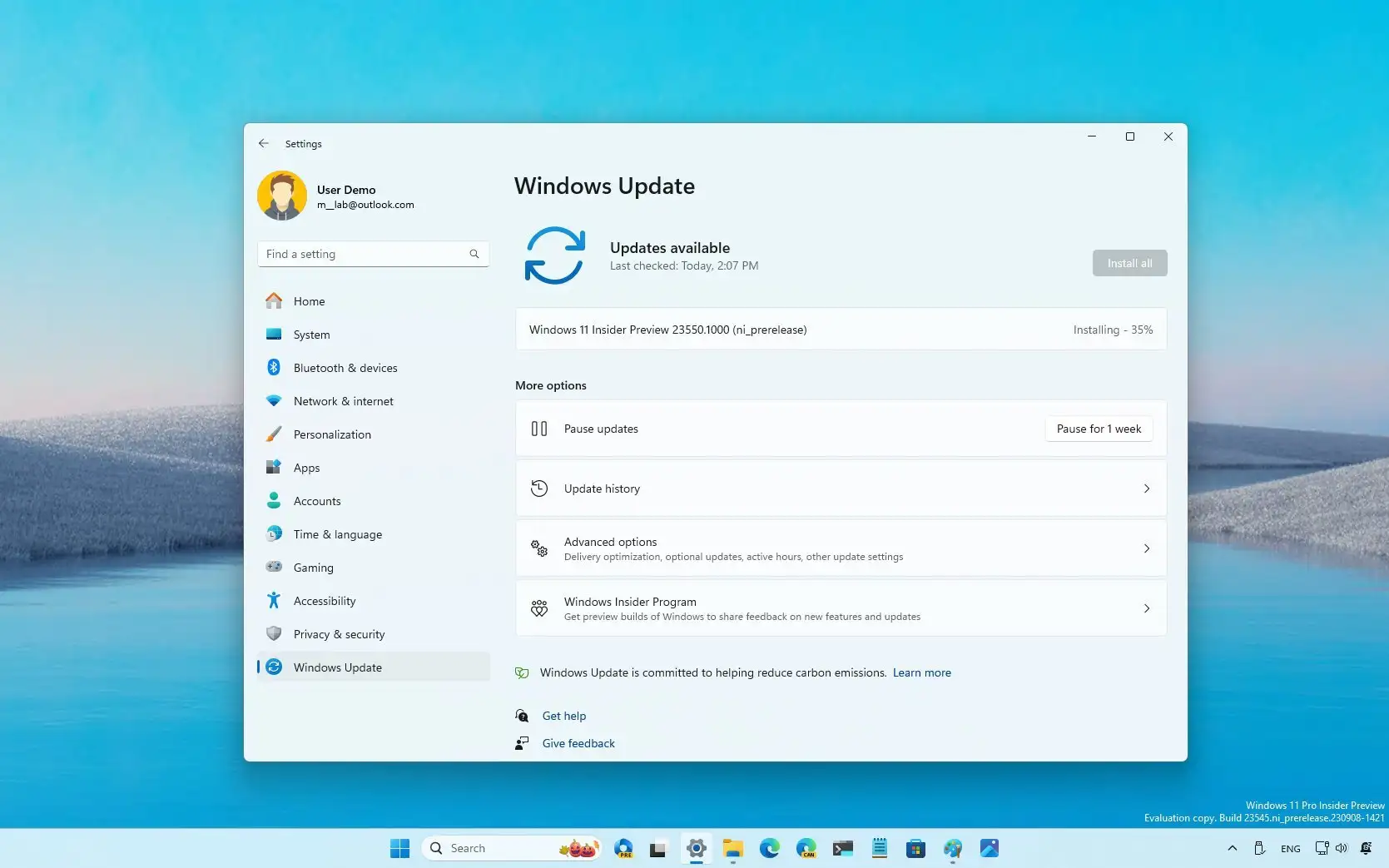Open Apps settings section

pyautogui.click(x=374, y=468)
